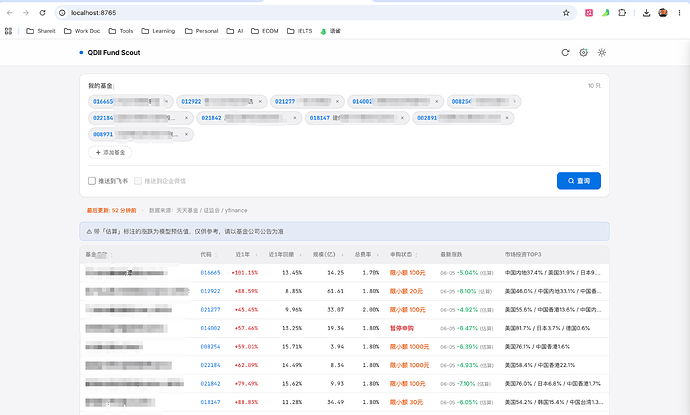690x415 pixels.
Task: Open the green leaf extension icon
Action: coord(606,13)
